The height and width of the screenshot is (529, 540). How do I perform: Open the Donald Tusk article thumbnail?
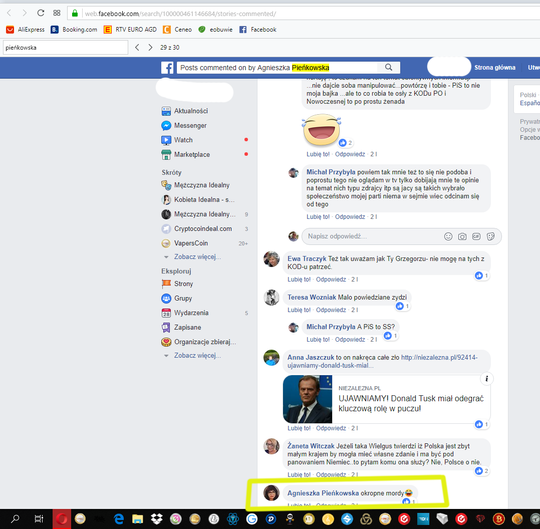click(308, 399)
